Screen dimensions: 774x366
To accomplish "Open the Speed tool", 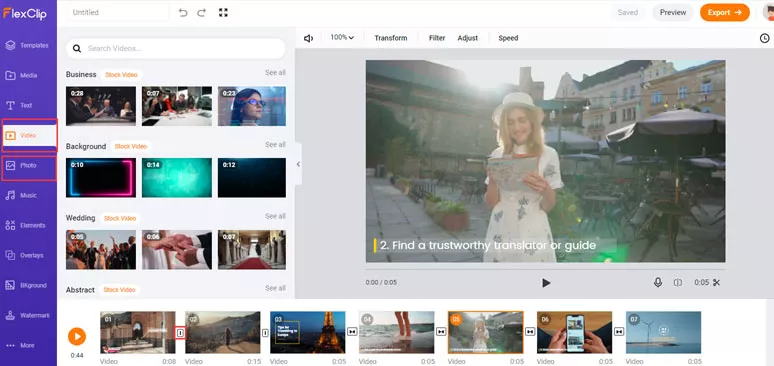I will pos(508,38).
